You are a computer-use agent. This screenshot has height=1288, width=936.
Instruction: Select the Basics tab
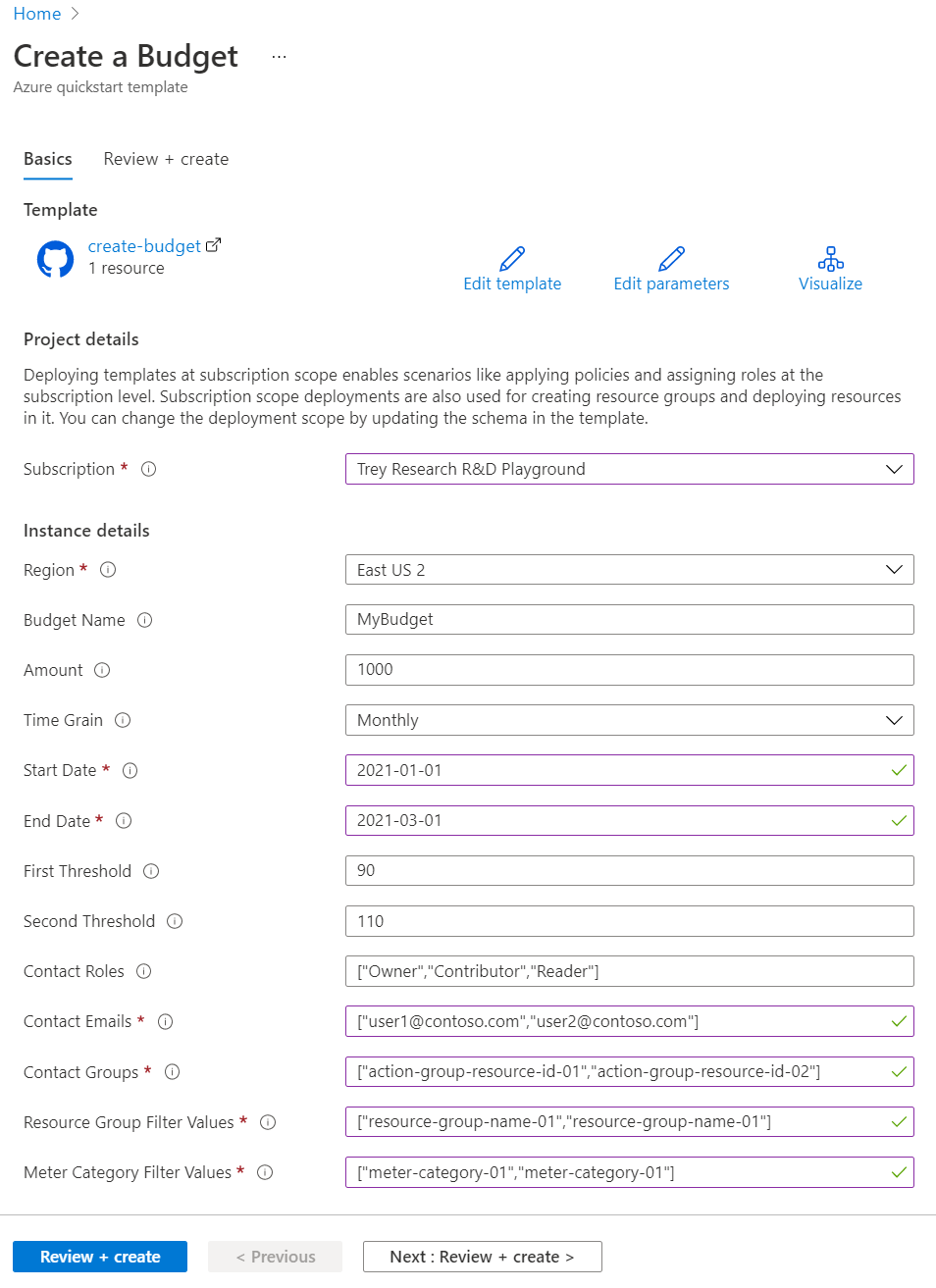(x=48, y=159)
